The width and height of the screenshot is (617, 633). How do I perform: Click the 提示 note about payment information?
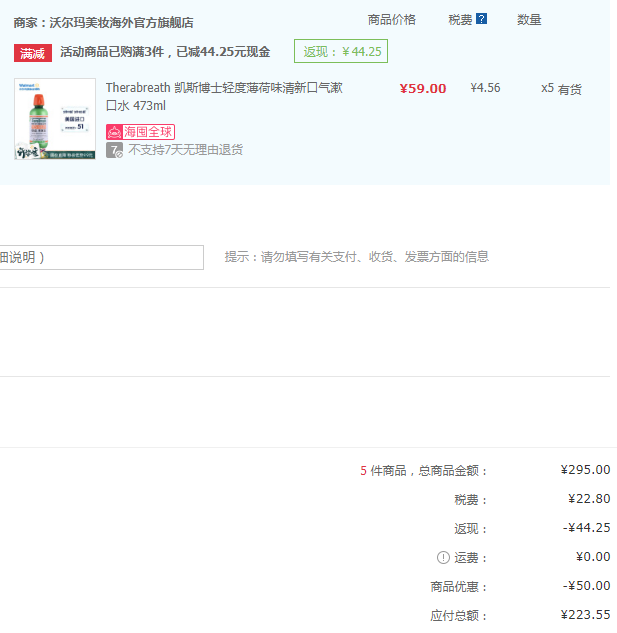(x=357, y=257)
